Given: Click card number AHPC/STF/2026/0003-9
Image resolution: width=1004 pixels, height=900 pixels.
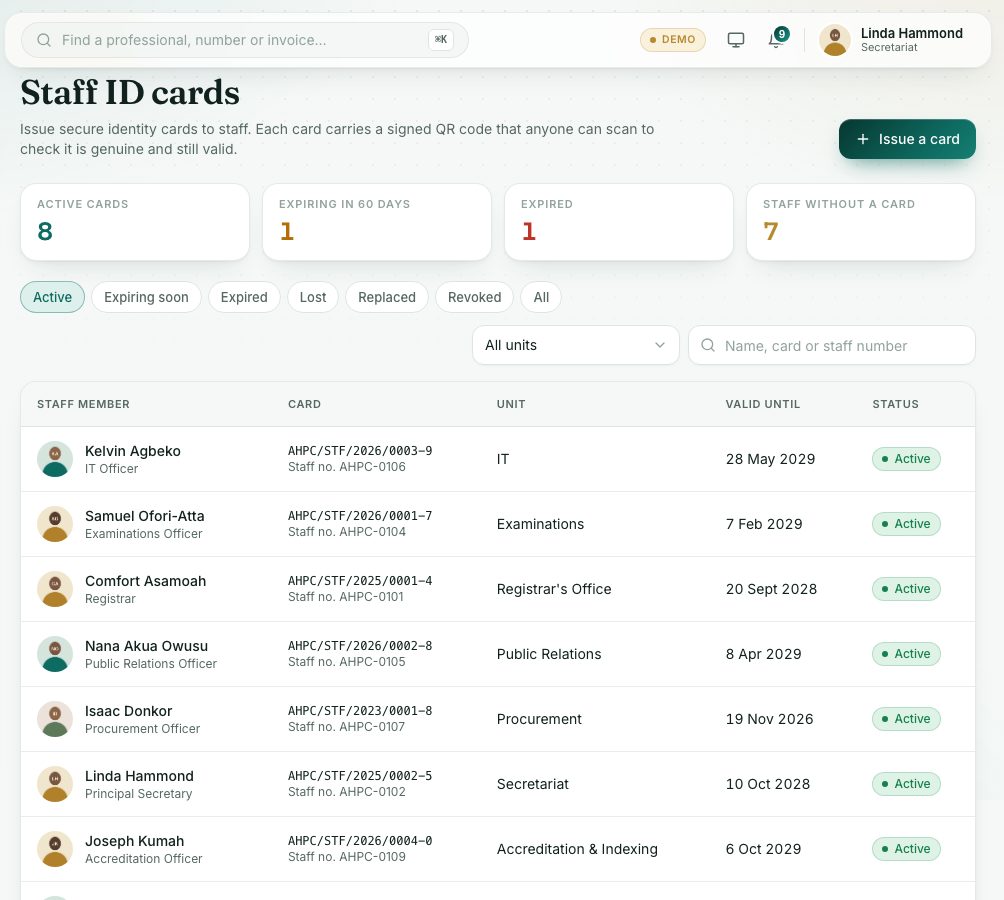Looking at the screenshot, I should coord(360,451).
